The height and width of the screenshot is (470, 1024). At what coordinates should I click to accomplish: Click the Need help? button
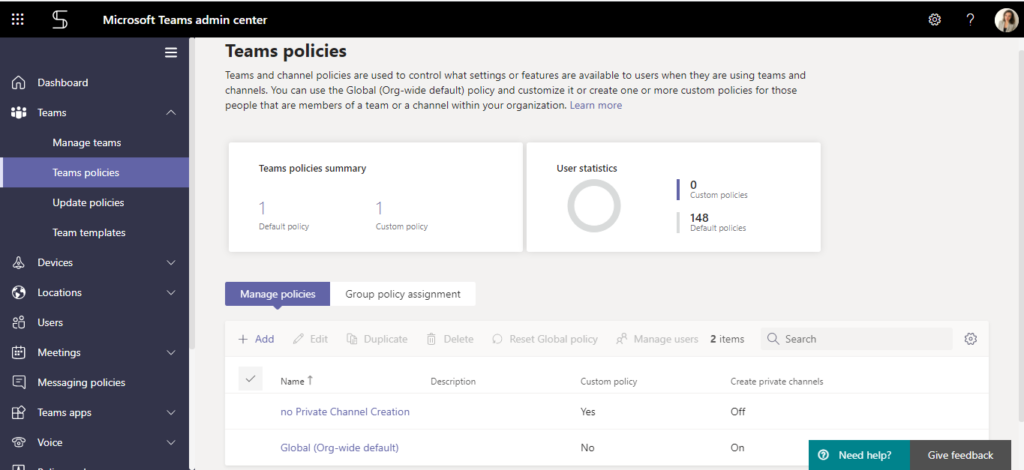tap(859, 455)
